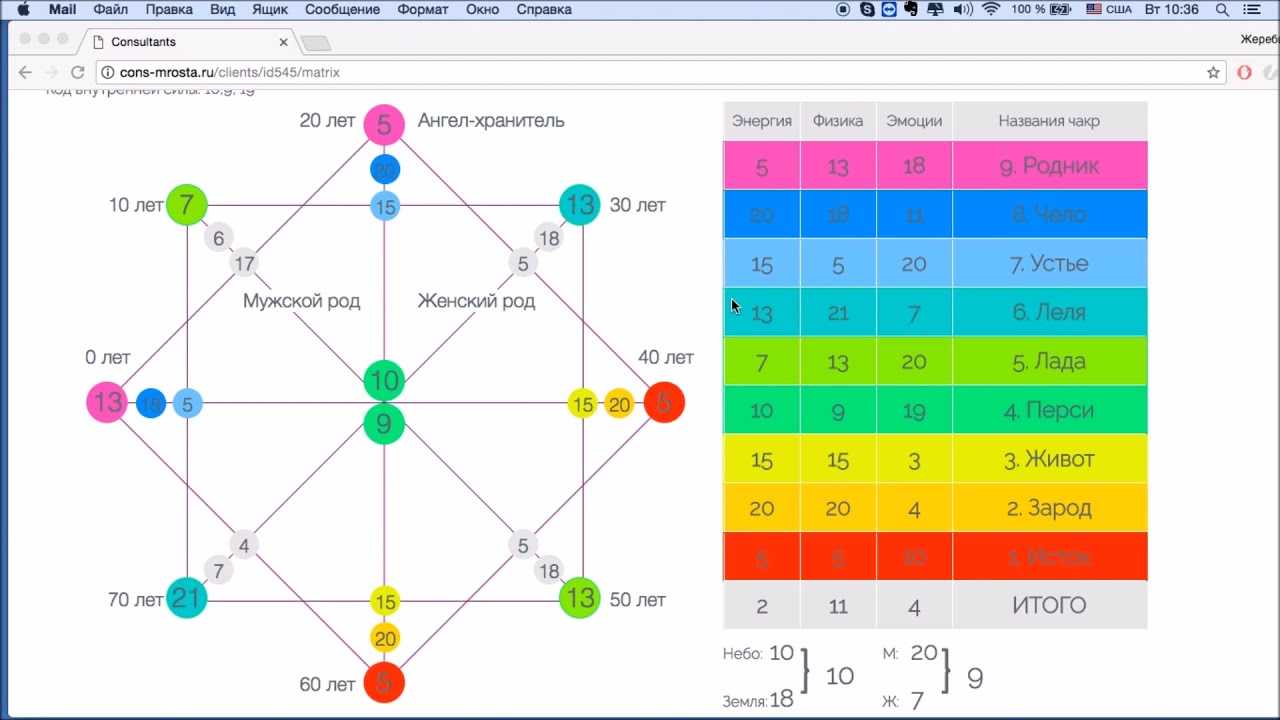Go back with the browser back arrow
1280x720 pixels.
(x=25, y=72)
